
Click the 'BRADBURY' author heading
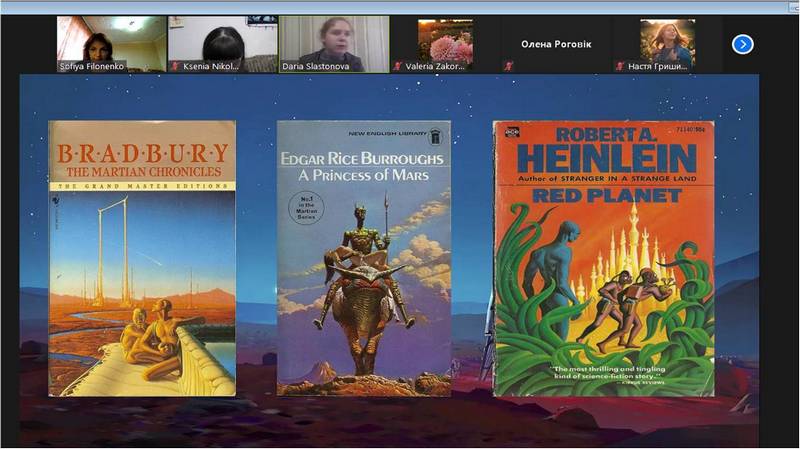pos(142,153)
